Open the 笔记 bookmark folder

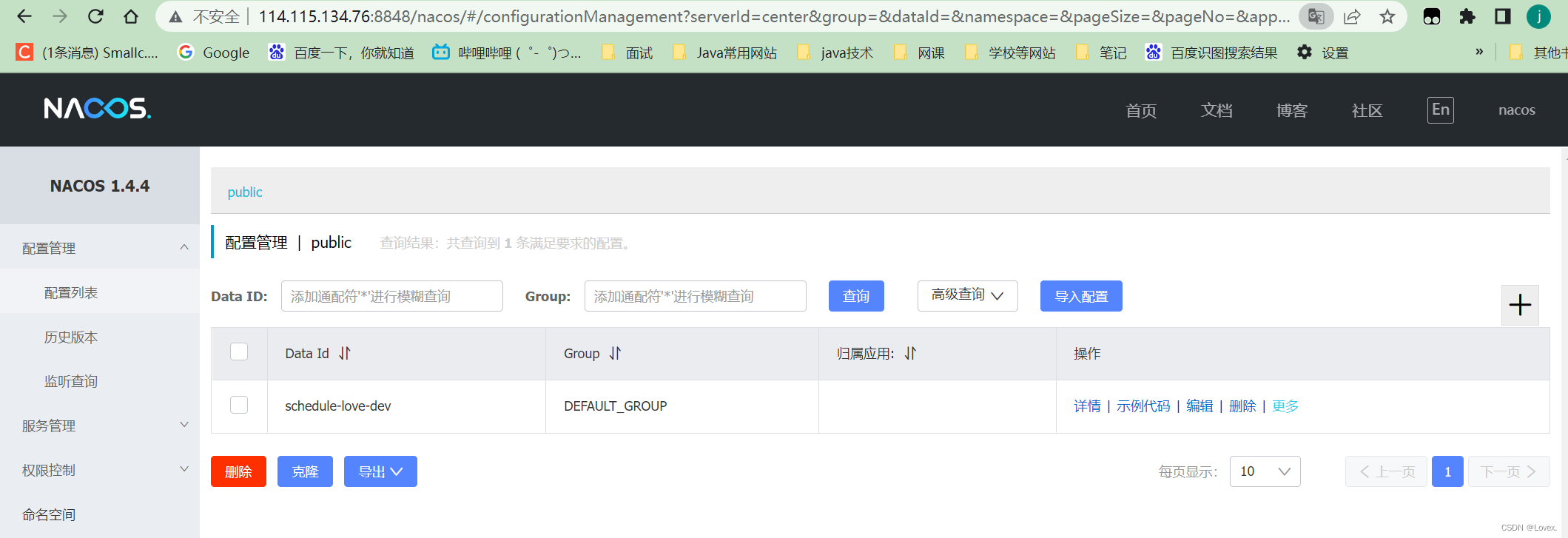[1101, 53]
